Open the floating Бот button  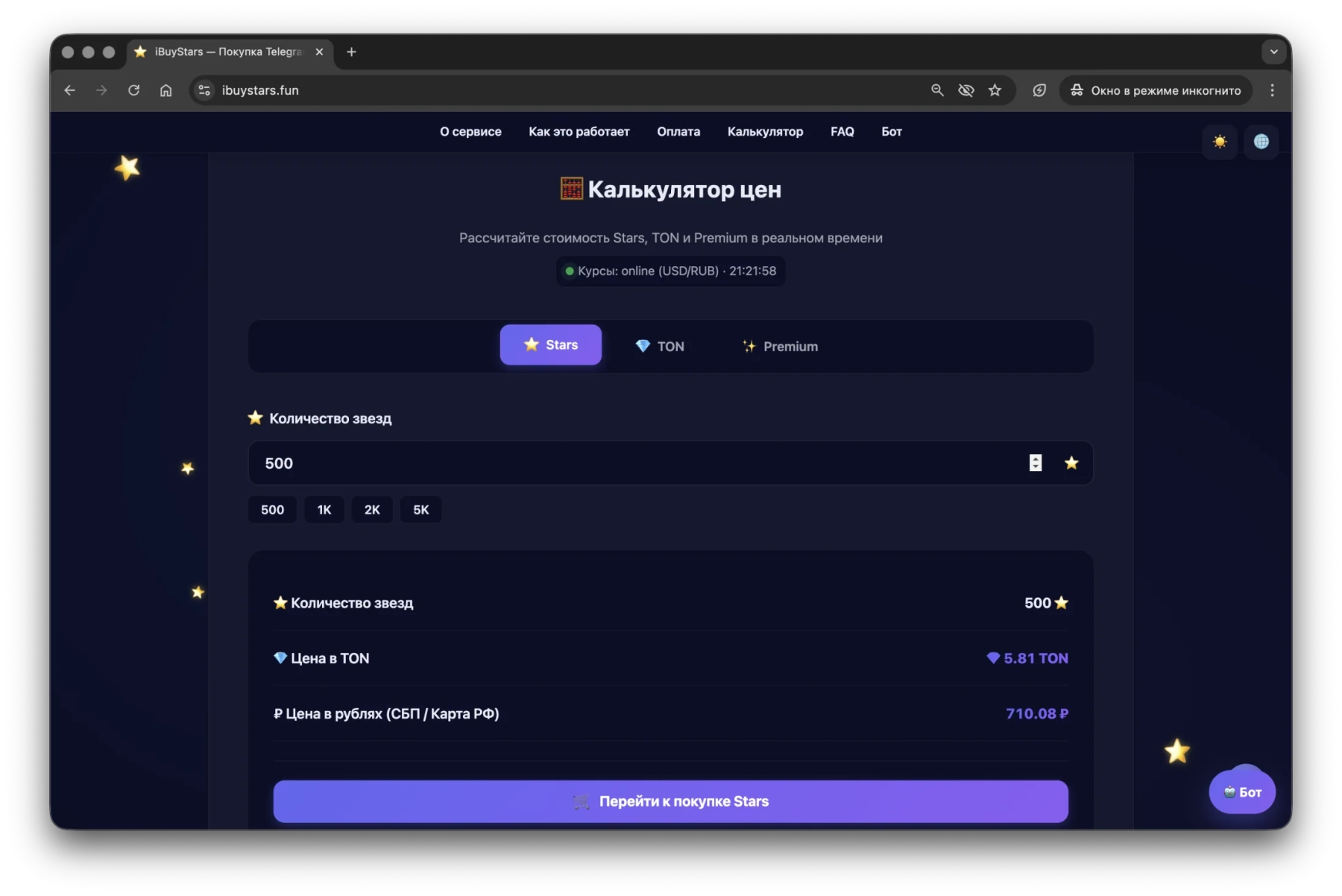pos(1242,791)
